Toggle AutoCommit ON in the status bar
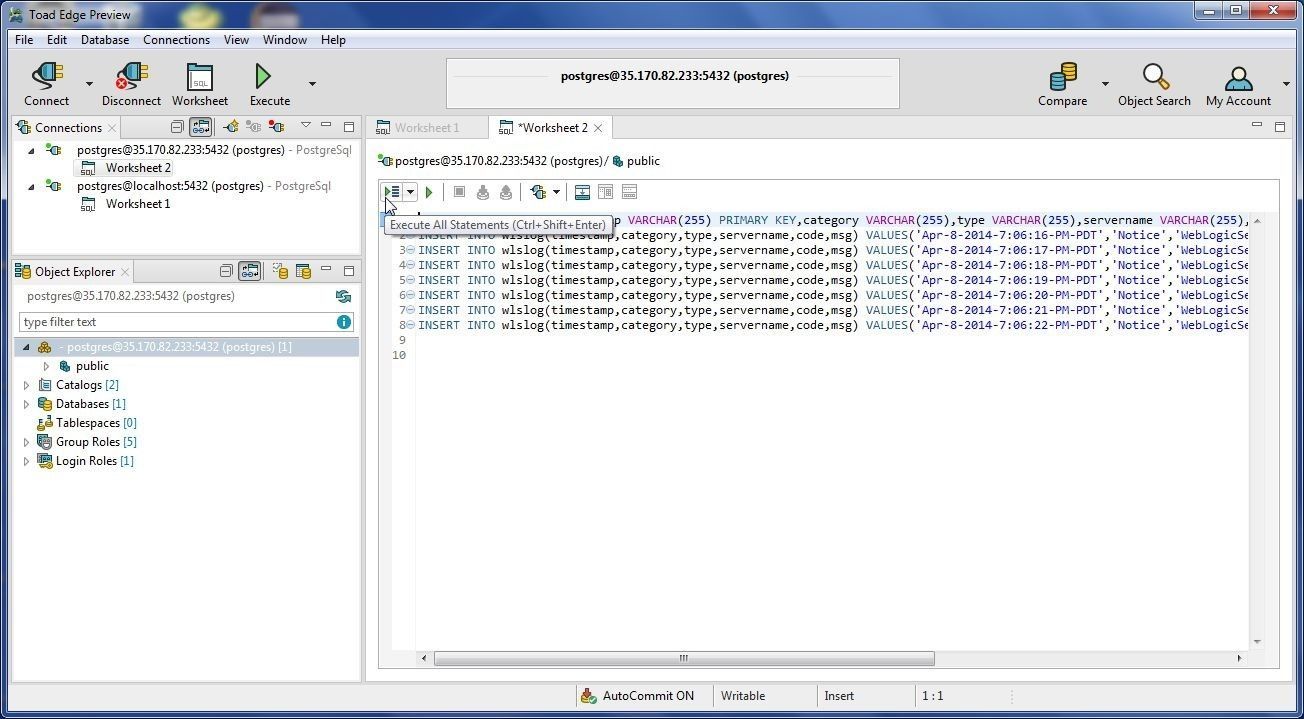Image resolution: width=1304 pixels, height=719 pixels. (x=636, y=696)
